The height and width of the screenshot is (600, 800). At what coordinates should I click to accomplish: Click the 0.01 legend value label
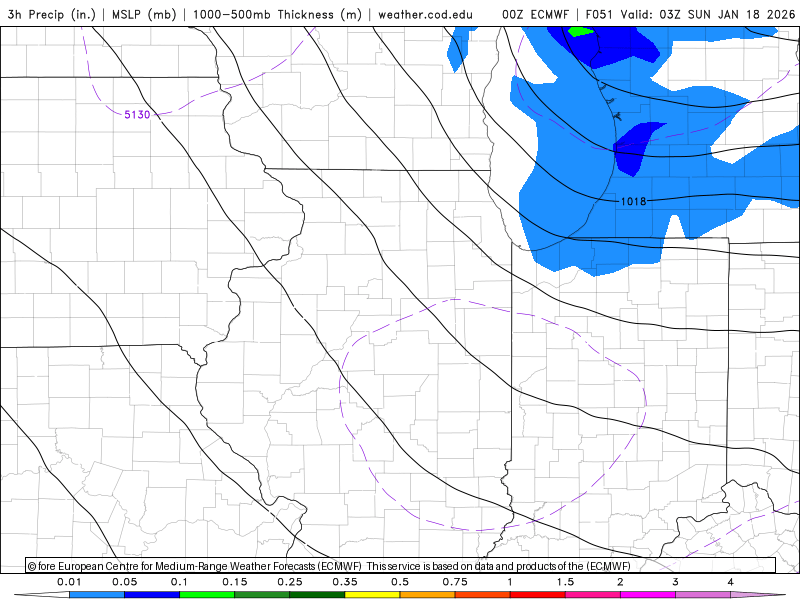pos(69,582)
